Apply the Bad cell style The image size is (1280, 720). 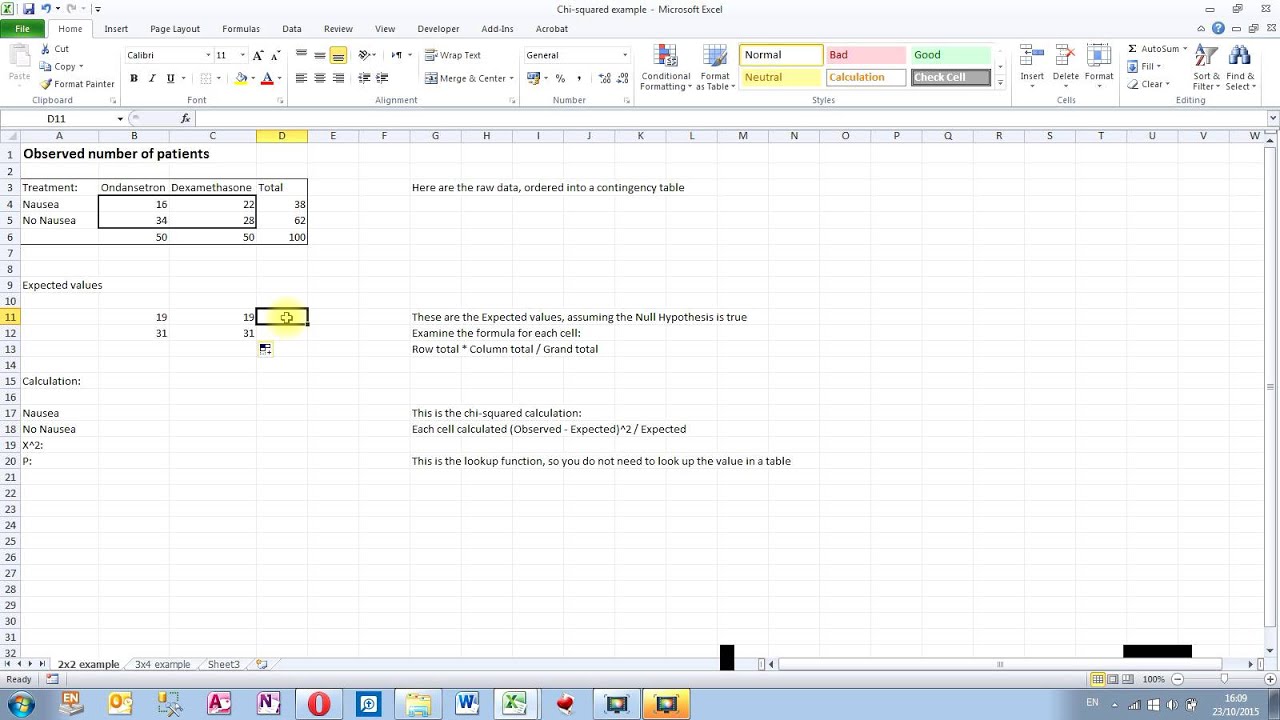(x=866, y=55)
